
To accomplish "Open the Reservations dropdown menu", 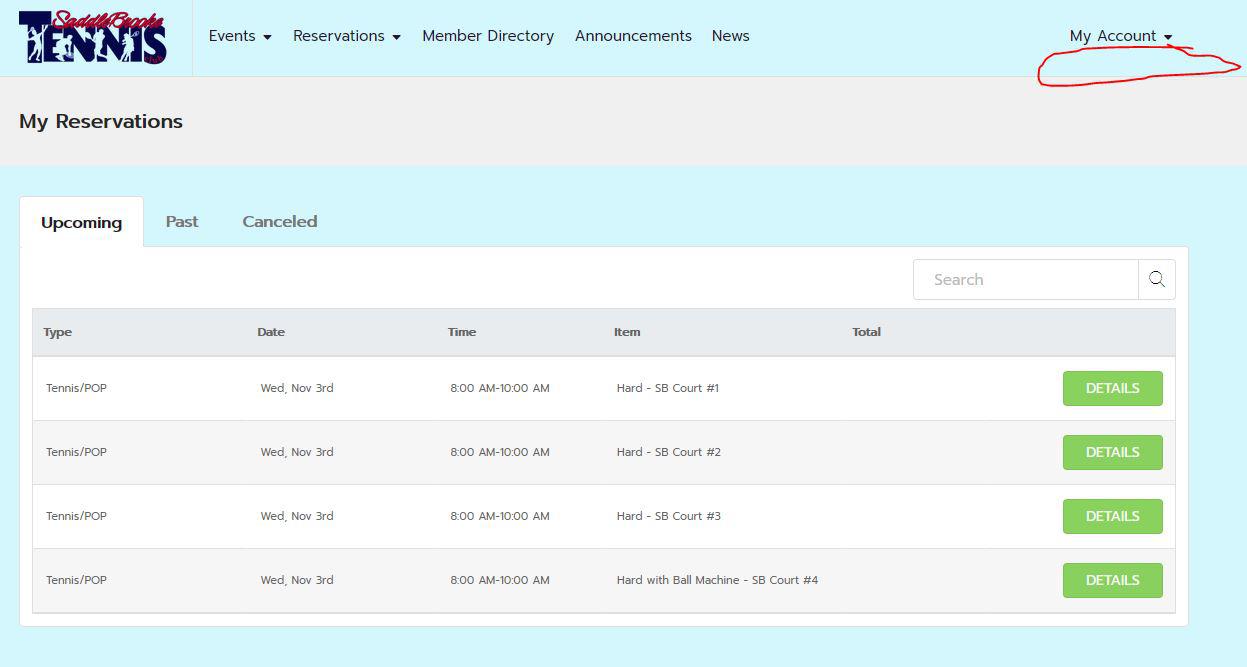I will (x=346, y=36).
